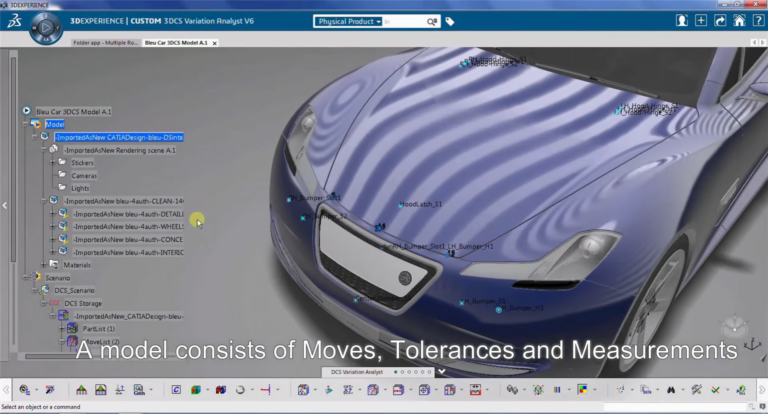The height and width of the screenshot is (414, 768).
Task: Click the red-green cube icon
Action: coord(195,390)
